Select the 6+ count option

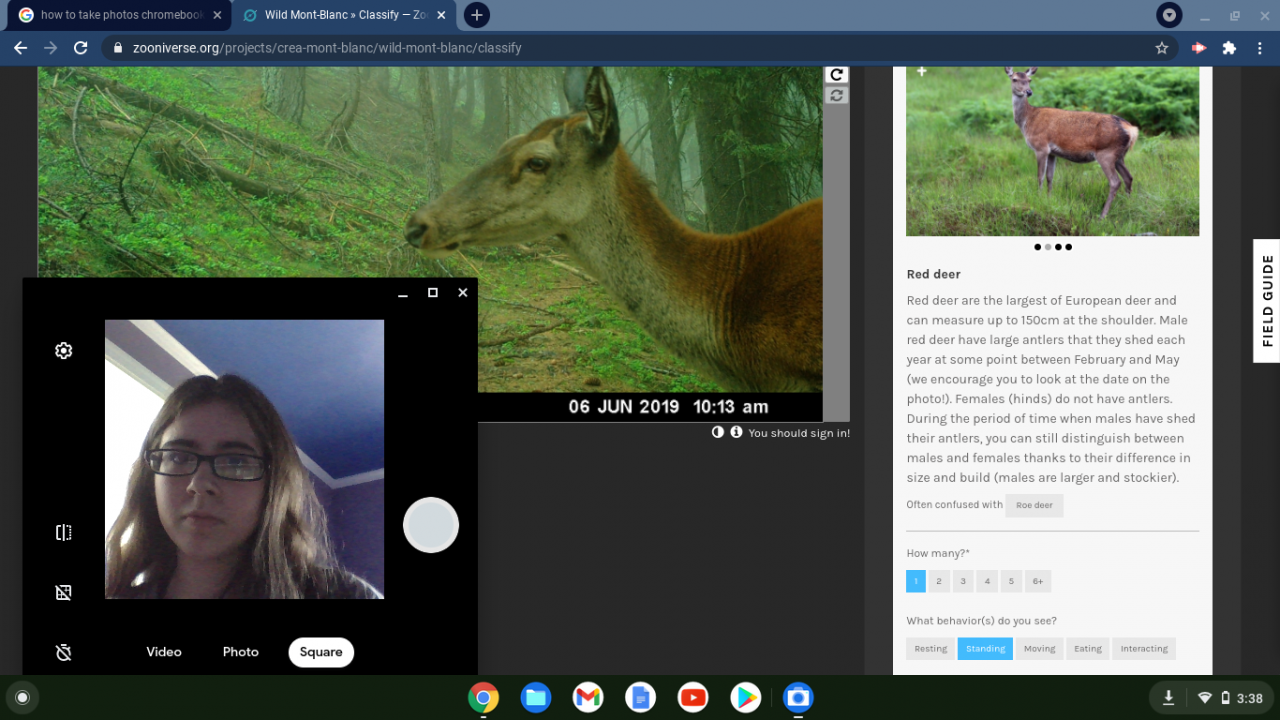[x=1037, y=581]
